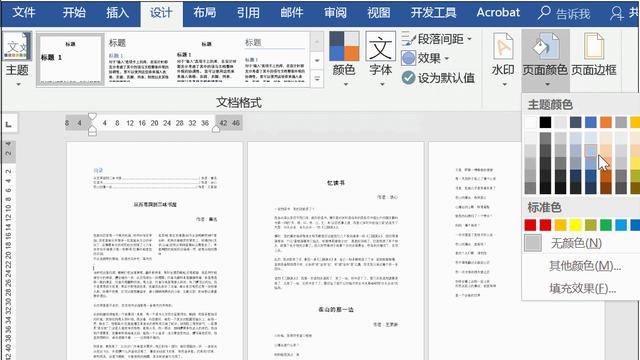Select the first document style thumbnail
This screenshot has height=360, width=640.
pos(71,60)
